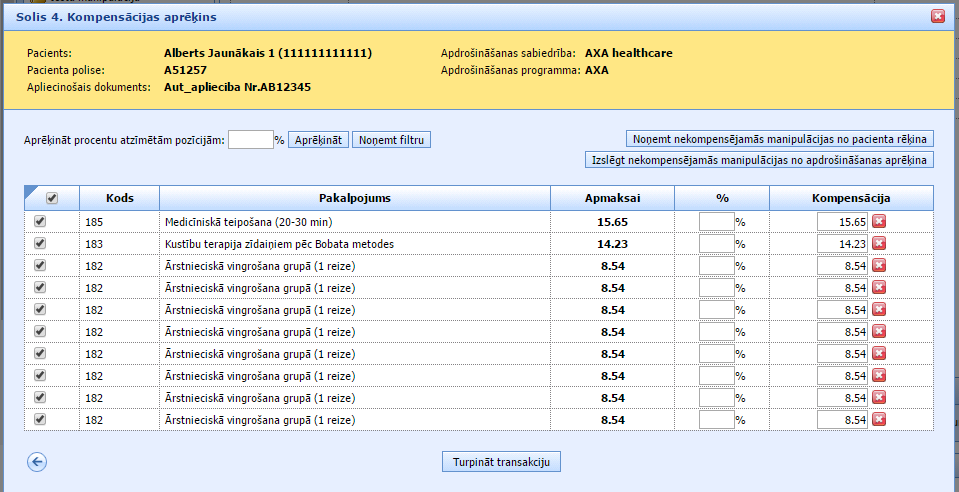The image size is (959, 492).
Task: Click the Pakalpojums column header
Action: pos(354,198)
